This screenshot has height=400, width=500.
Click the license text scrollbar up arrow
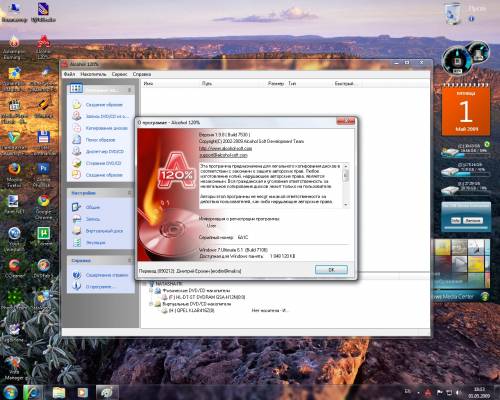coord(346,166)
